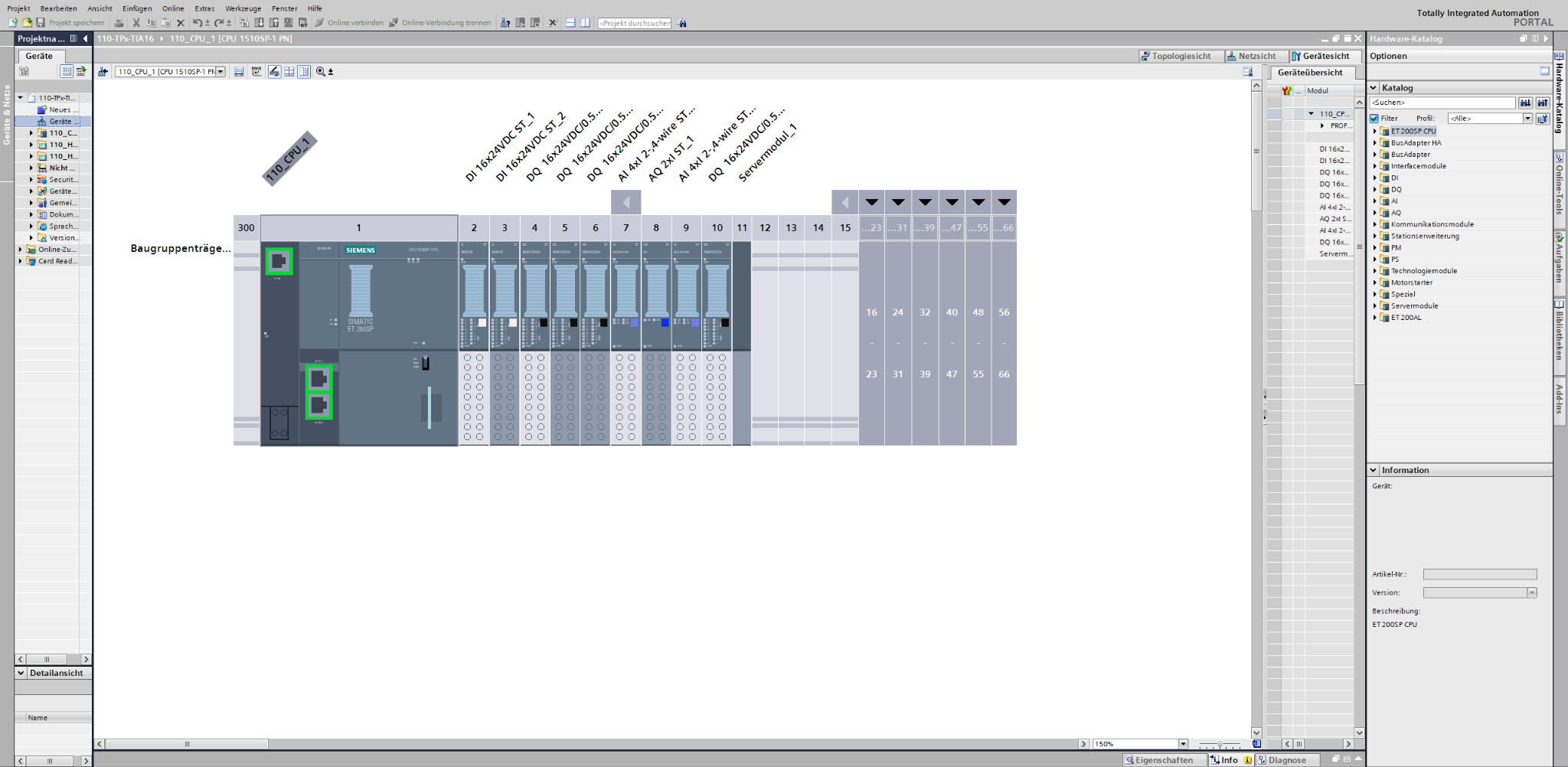Click the Artikel-Nr. field

coord(1480,574)
